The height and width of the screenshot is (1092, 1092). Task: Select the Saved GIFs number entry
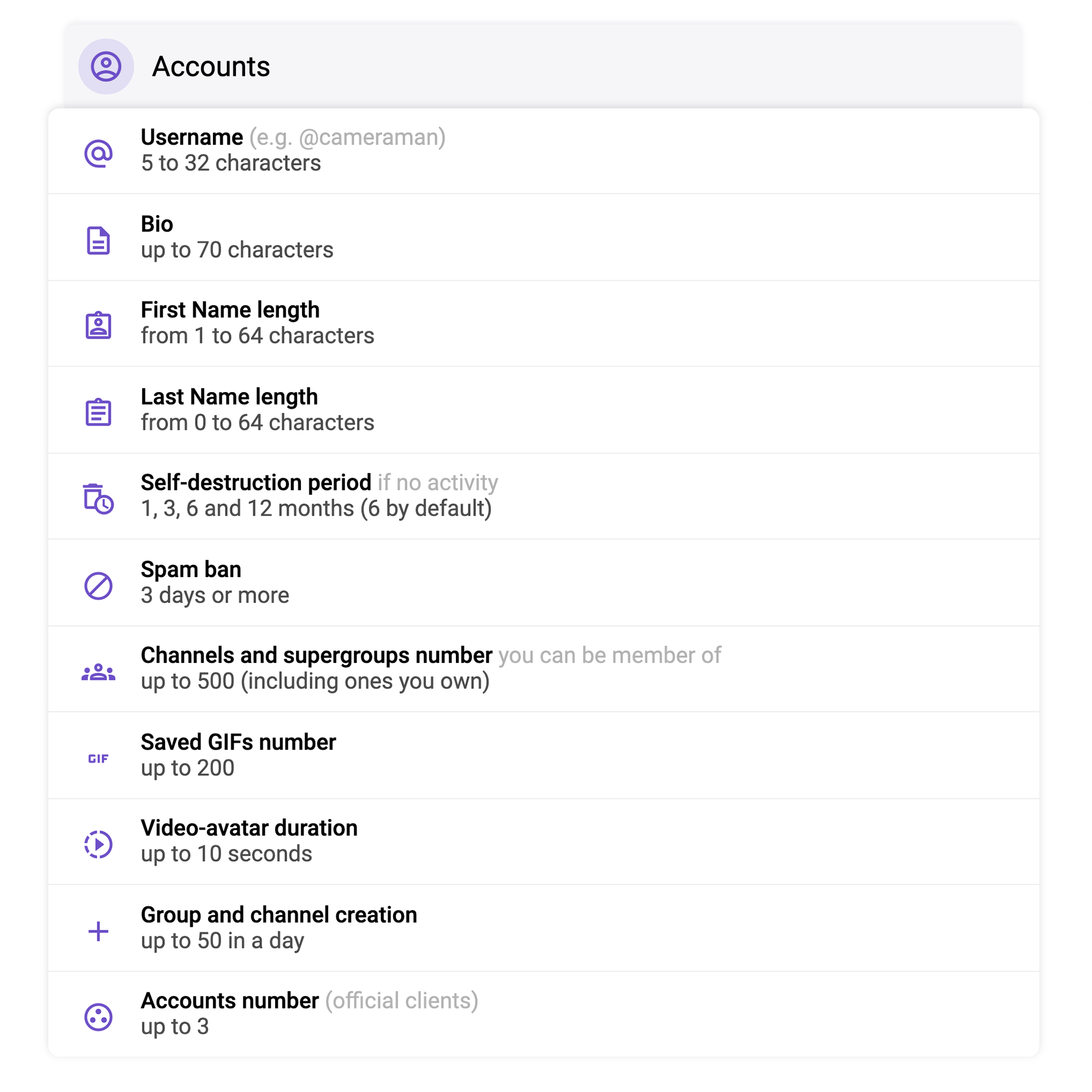(x=543, y=755)
